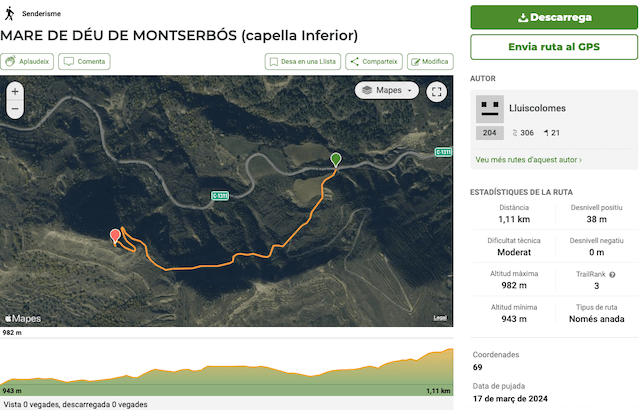Click the red end point marker

point(115,236)
